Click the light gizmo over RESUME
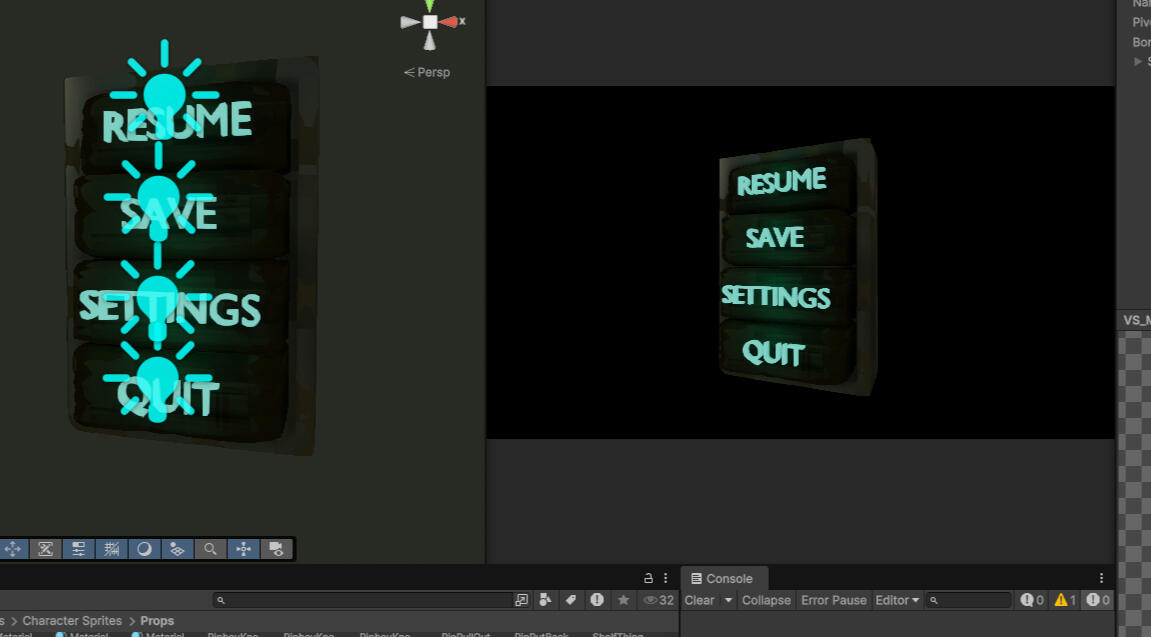 click(164, 93)
